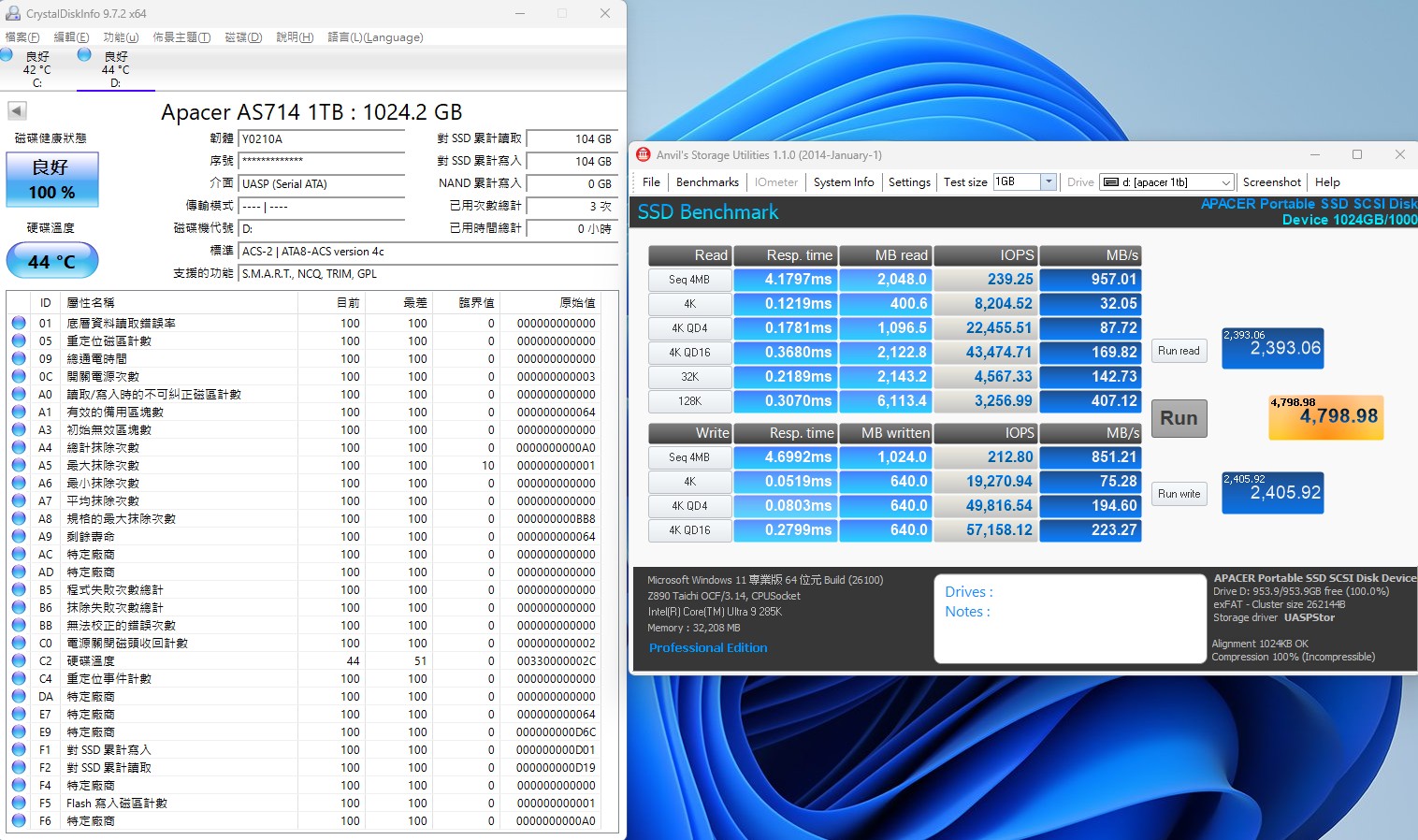Click status orb for attribute F6 row
Screen dimensions: 1418x840
tap(19, 820)
